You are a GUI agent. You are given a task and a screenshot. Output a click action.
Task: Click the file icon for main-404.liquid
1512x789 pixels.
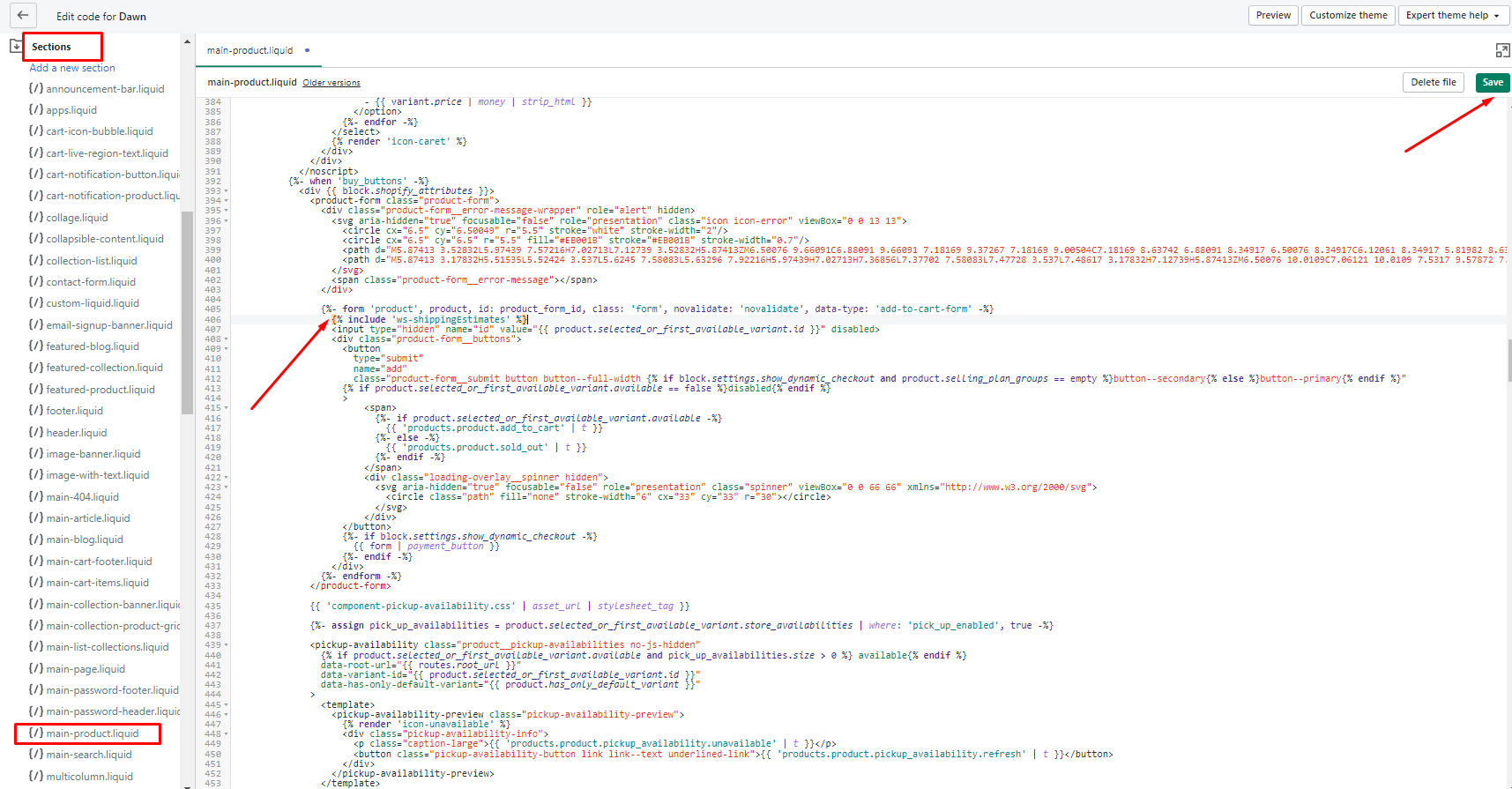[36, 496]
